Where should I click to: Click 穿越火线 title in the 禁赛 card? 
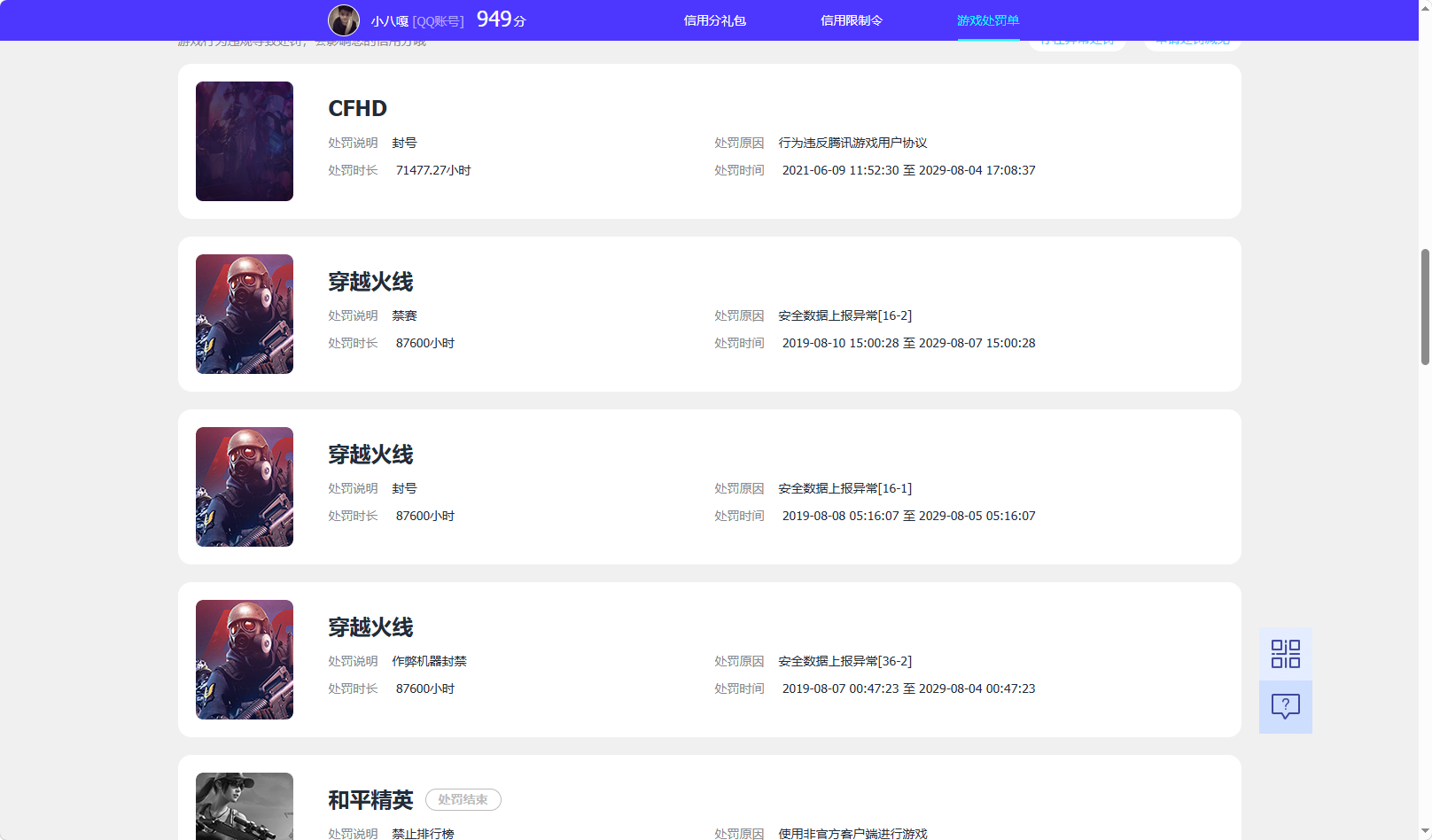click(x=370, y=282)
